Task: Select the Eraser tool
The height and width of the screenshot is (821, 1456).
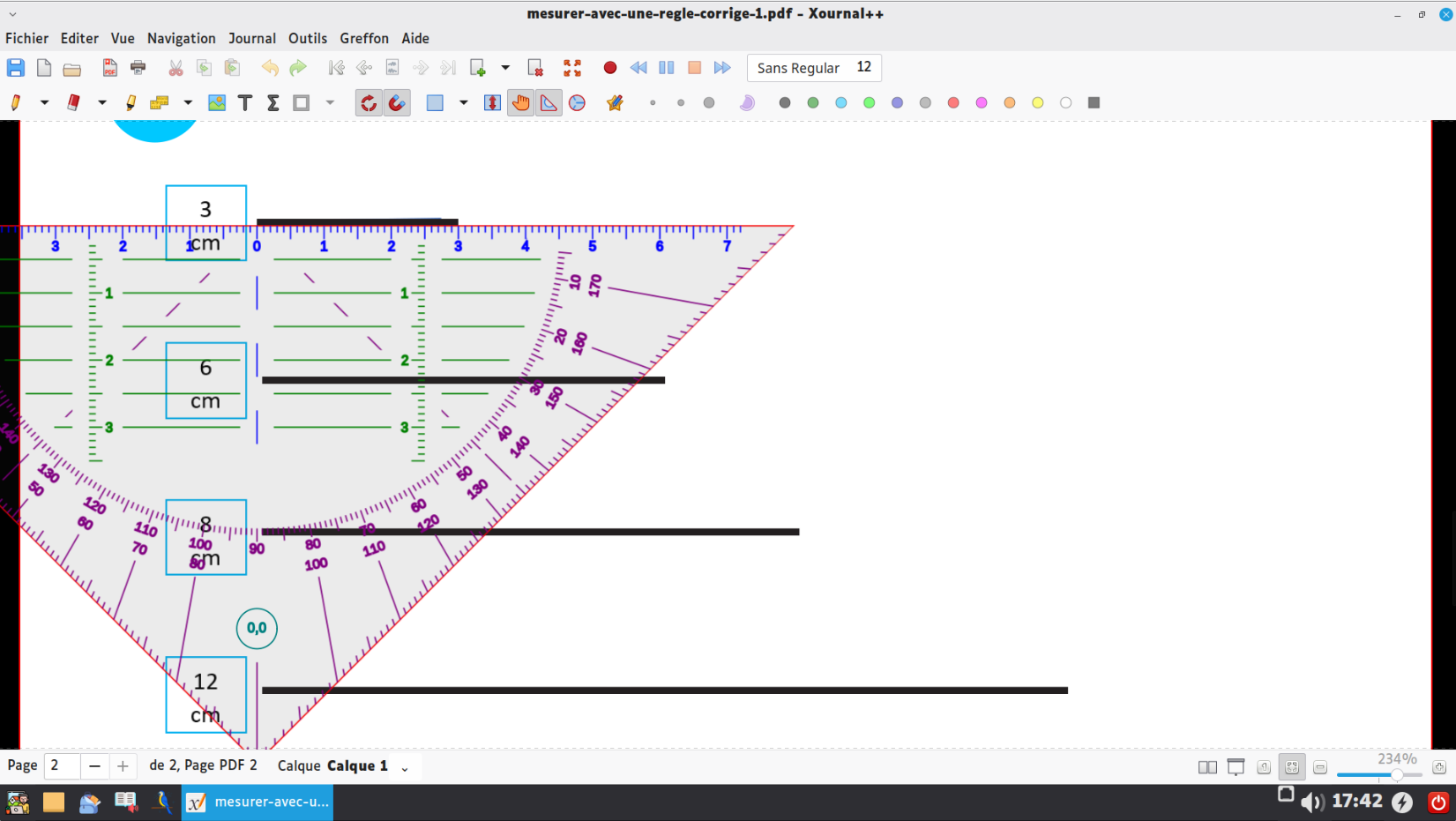Action: coord(74,103)
